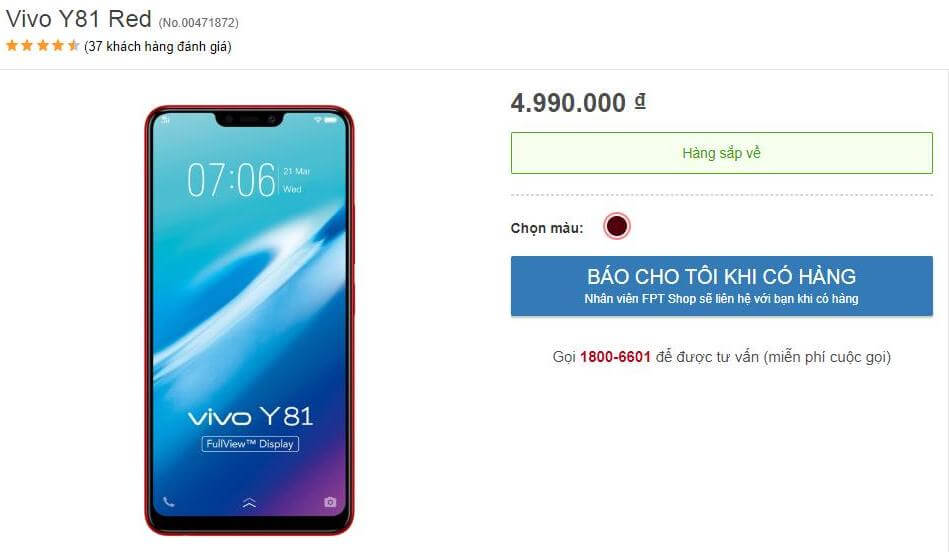The height and width of the screenshot is (552, 949).
Task: Click the product number No.00471872
Action: point(199,23)
